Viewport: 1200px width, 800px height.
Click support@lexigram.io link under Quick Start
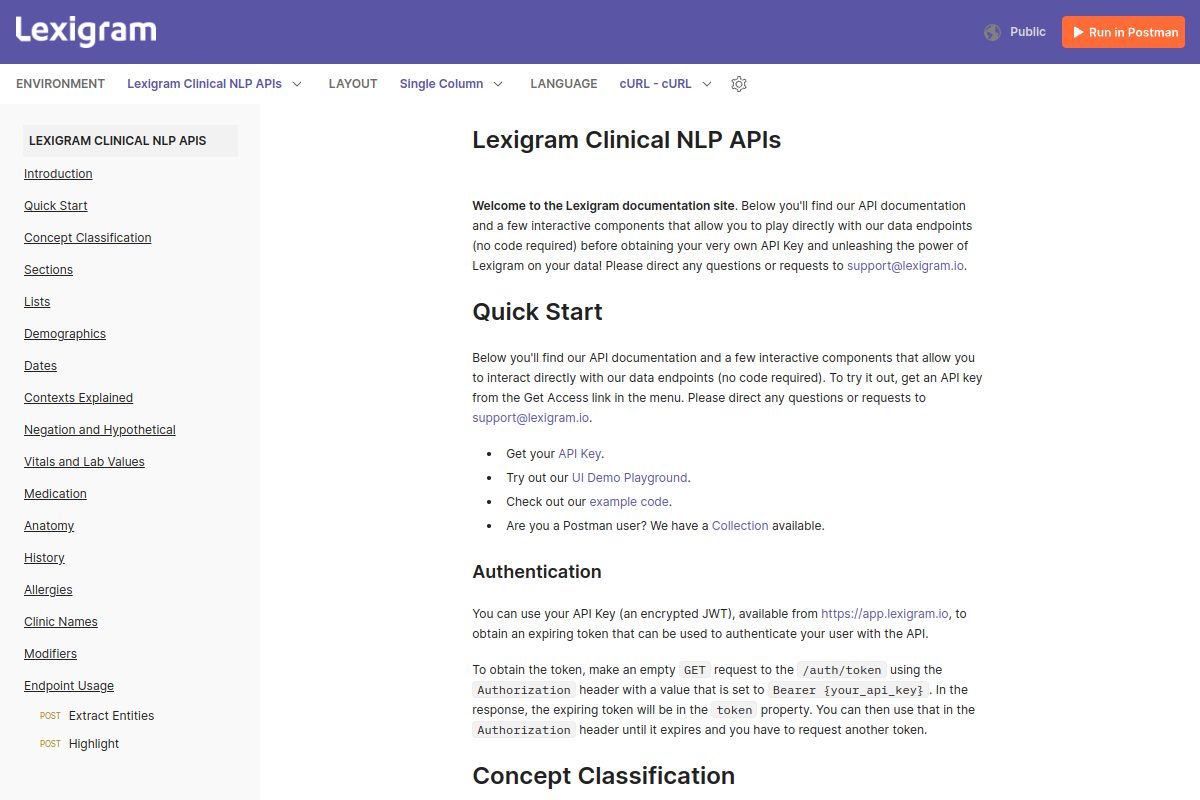[531, 418]
